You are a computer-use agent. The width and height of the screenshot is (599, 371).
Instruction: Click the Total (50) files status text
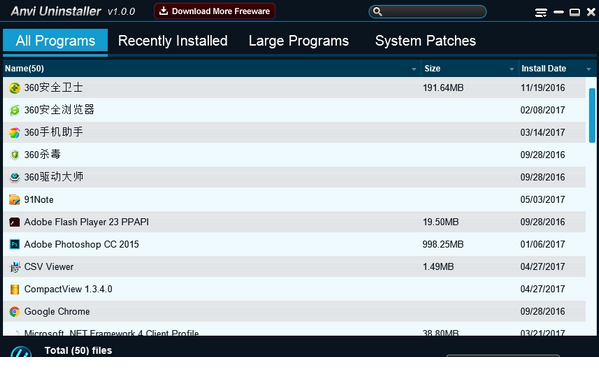78,351
